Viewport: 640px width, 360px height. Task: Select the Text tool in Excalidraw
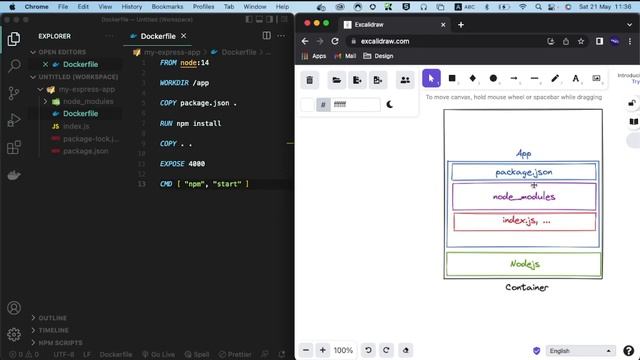[x=576, y=78]
